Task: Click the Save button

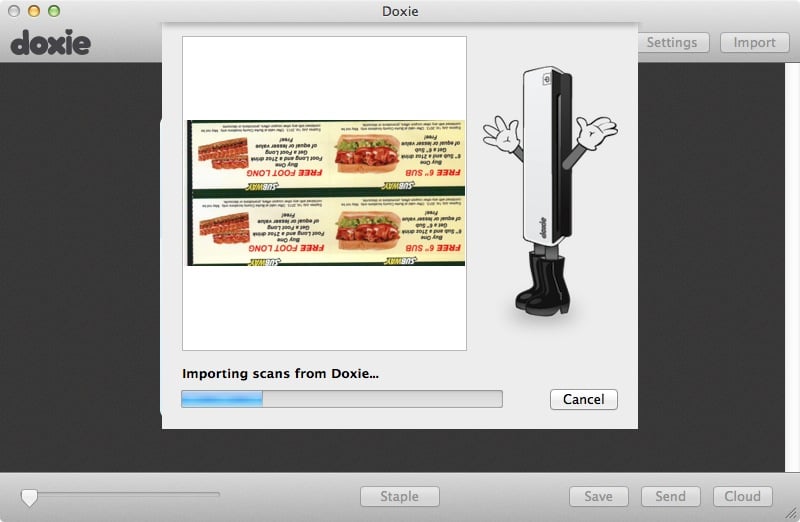Action: (x=598, y=496)
